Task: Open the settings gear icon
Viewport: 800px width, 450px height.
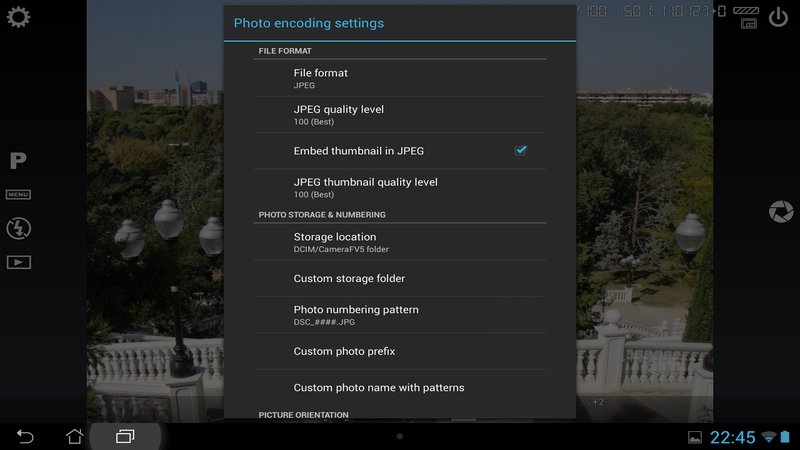Action: point(18,17)
